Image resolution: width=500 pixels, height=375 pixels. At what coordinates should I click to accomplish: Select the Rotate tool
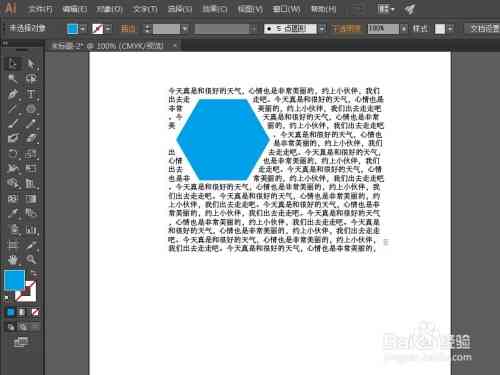tap(13, 153)
